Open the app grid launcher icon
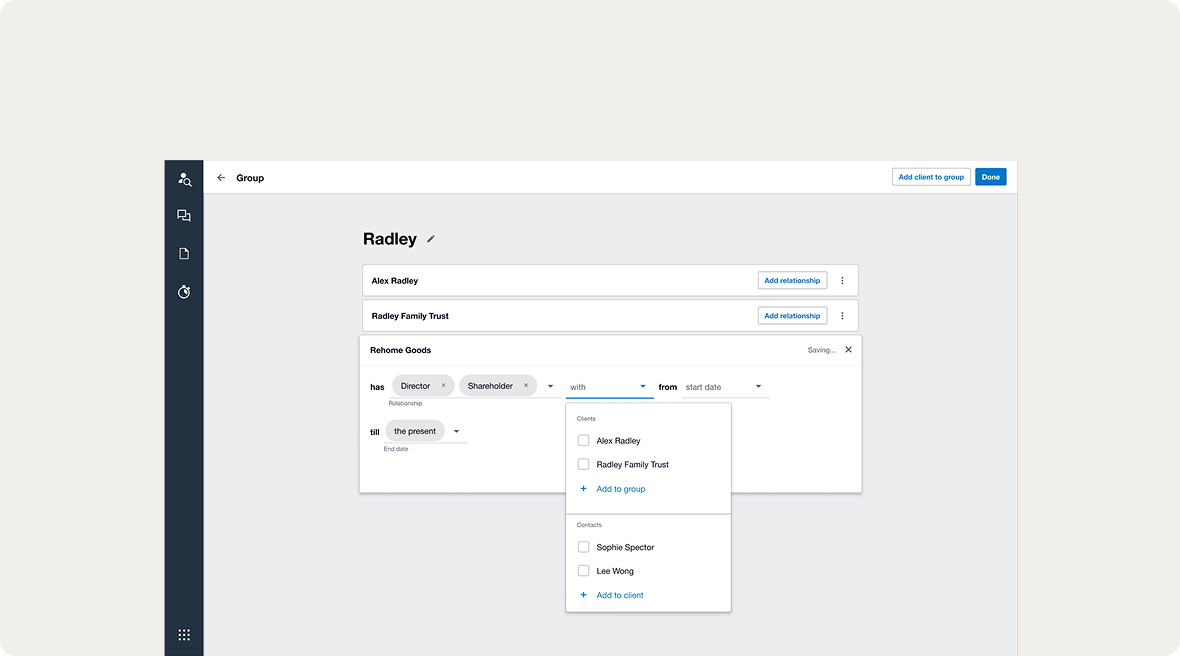 184,635
